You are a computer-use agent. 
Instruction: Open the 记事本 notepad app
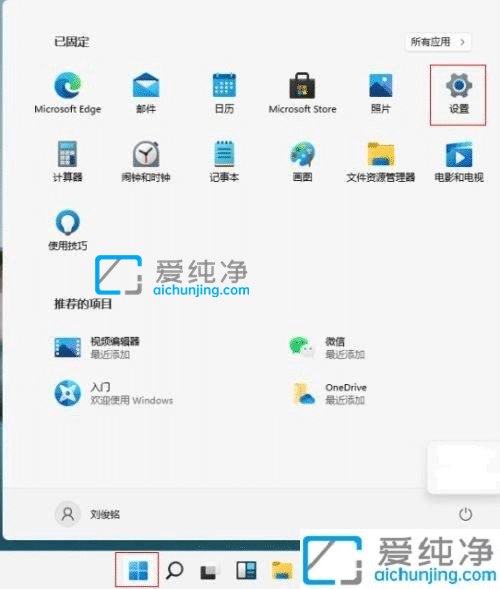pos(224,161)
